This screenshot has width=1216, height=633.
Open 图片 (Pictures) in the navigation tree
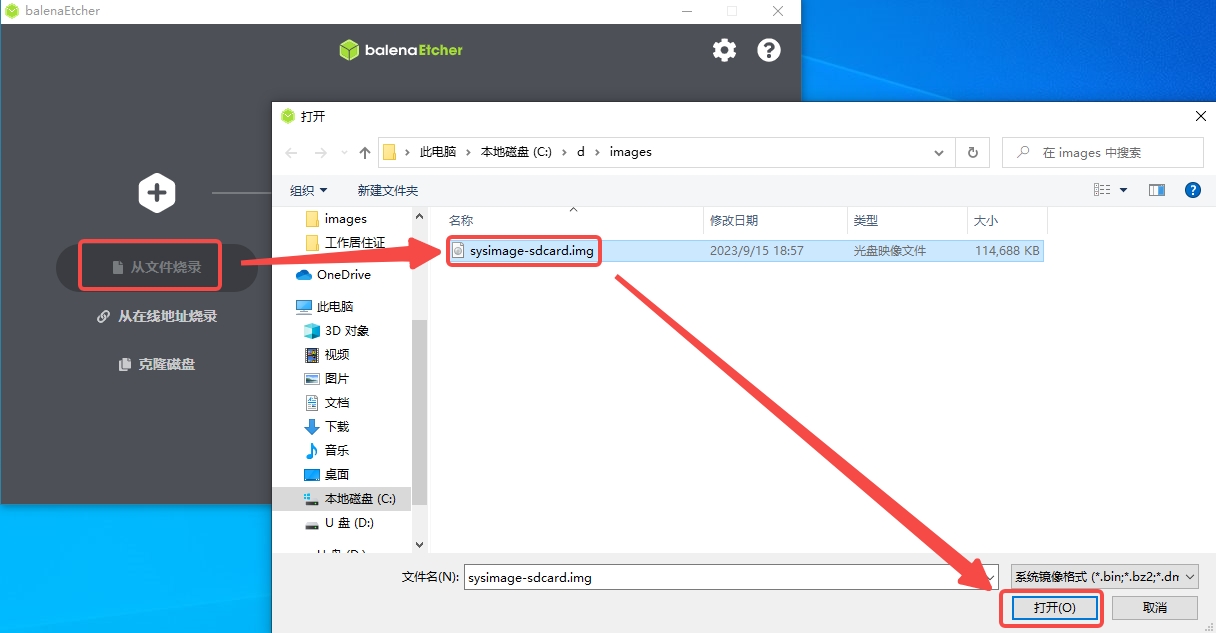point(327,379)
